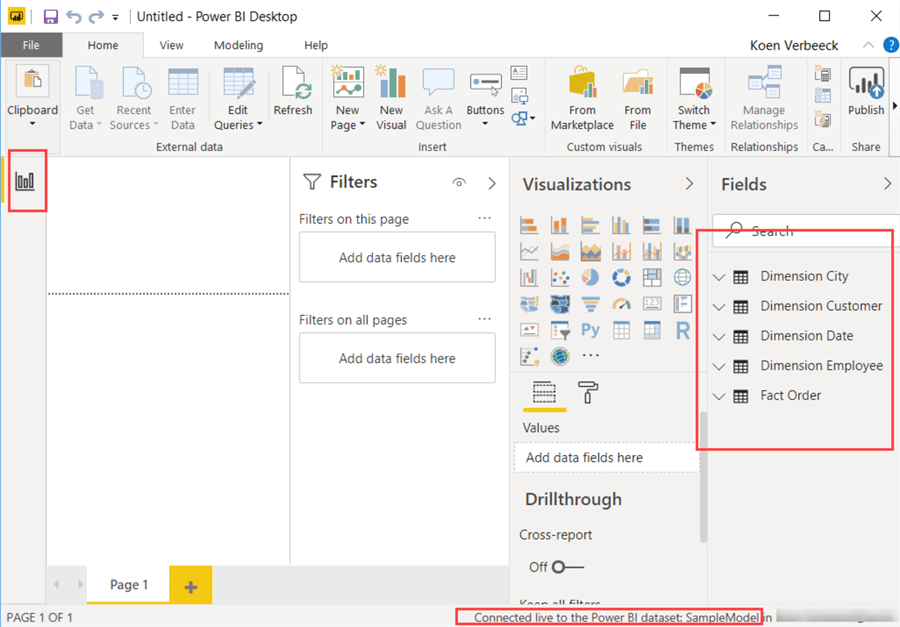Open the Clipboard dropdown

point(32,123)
